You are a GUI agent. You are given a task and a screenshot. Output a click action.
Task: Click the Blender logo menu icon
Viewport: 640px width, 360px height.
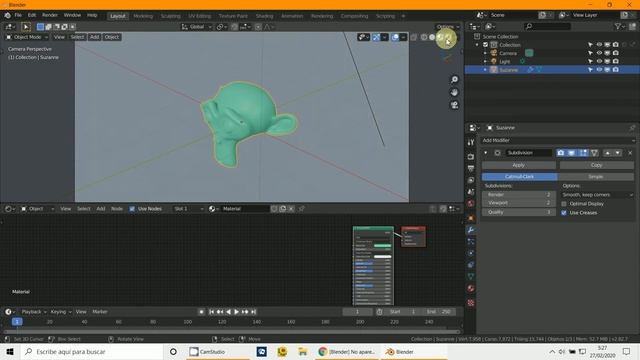tap(7, 16)
